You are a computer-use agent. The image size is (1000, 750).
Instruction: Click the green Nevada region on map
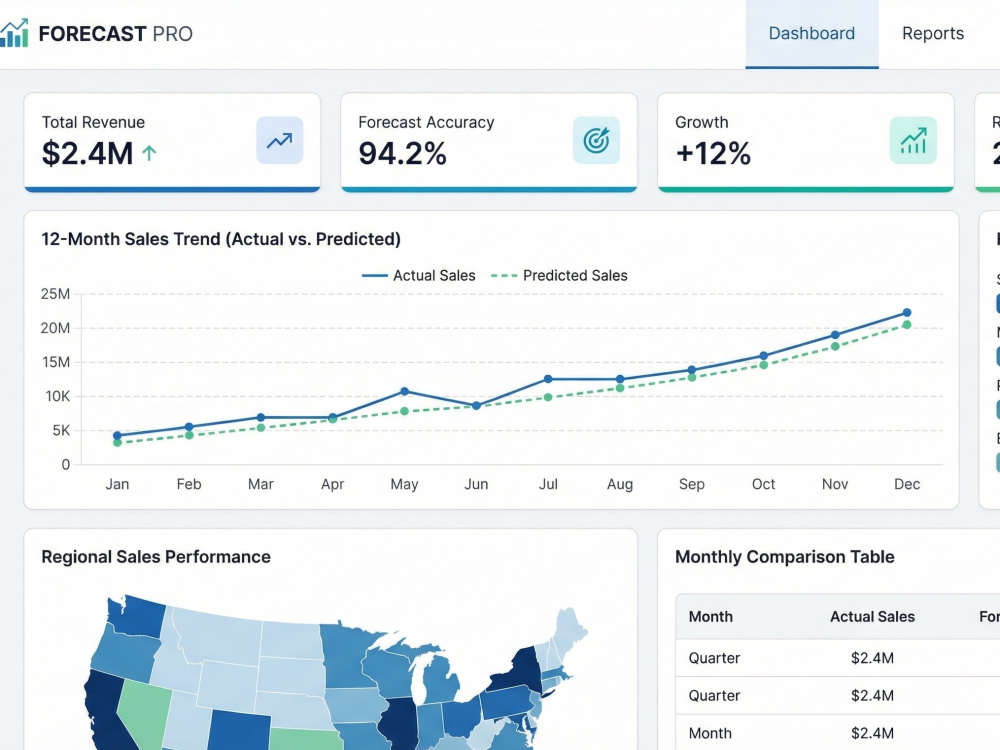coord(145,711)
